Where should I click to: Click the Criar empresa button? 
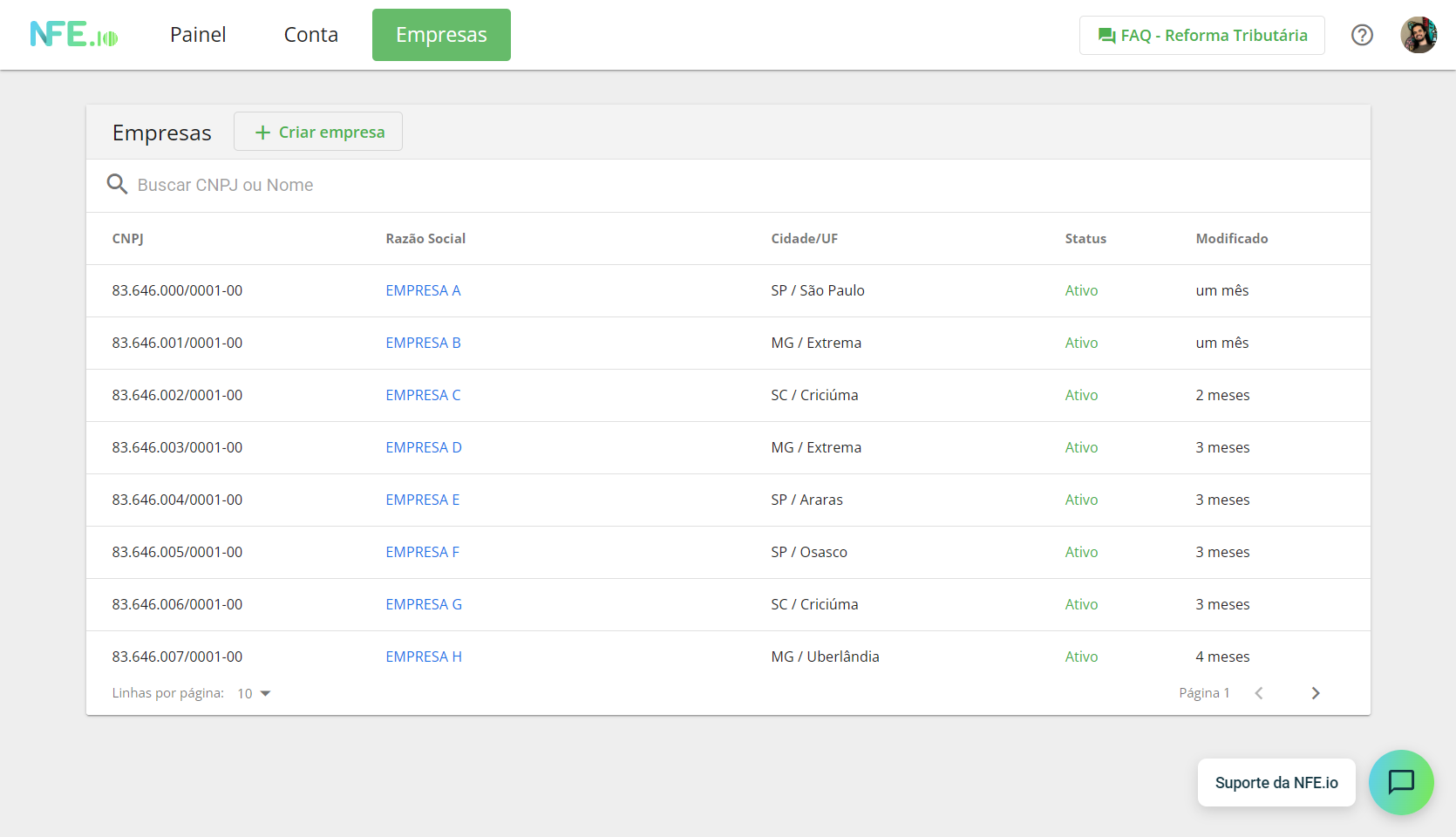317,131
